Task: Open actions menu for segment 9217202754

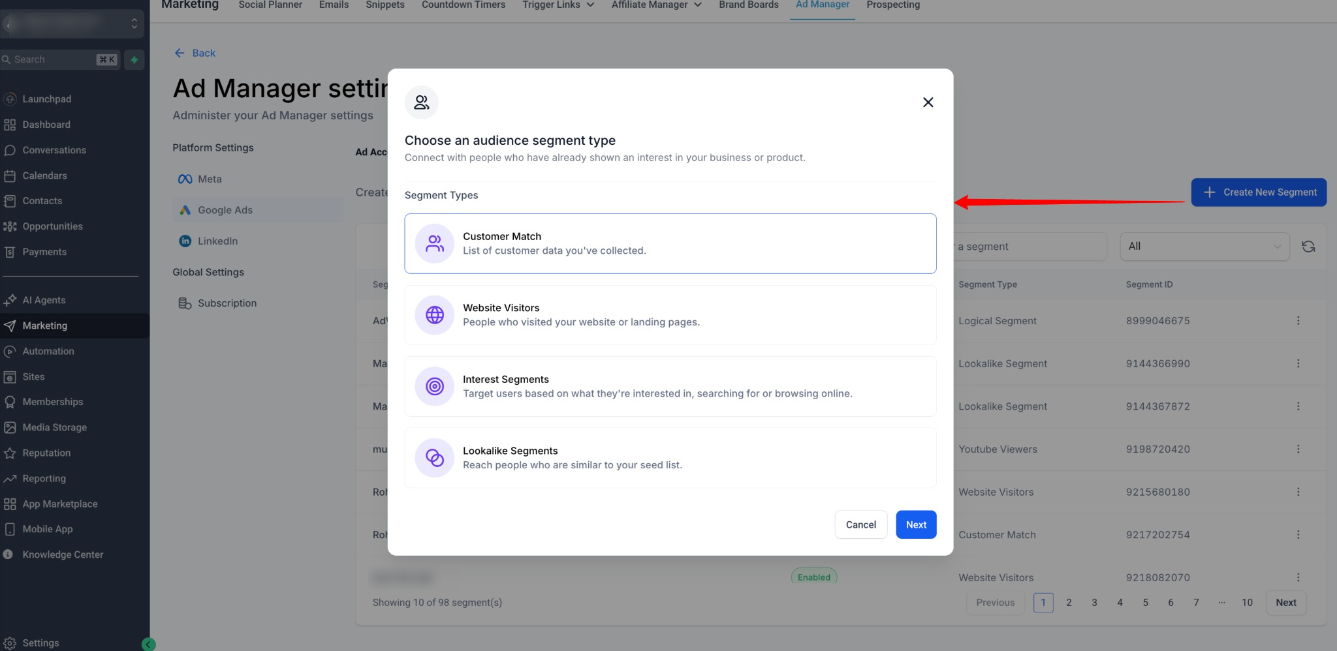Action: point(1298,535)
